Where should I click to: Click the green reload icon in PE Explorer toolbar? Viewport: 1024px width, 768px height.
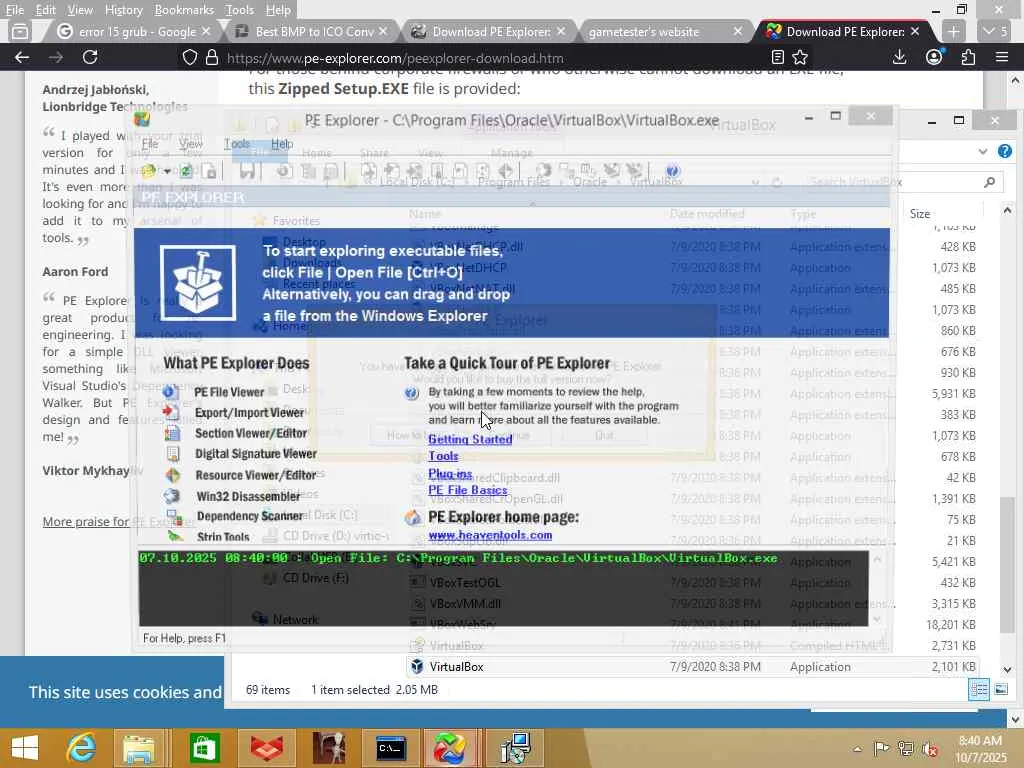pyautogui.click(x=186, y=172)
